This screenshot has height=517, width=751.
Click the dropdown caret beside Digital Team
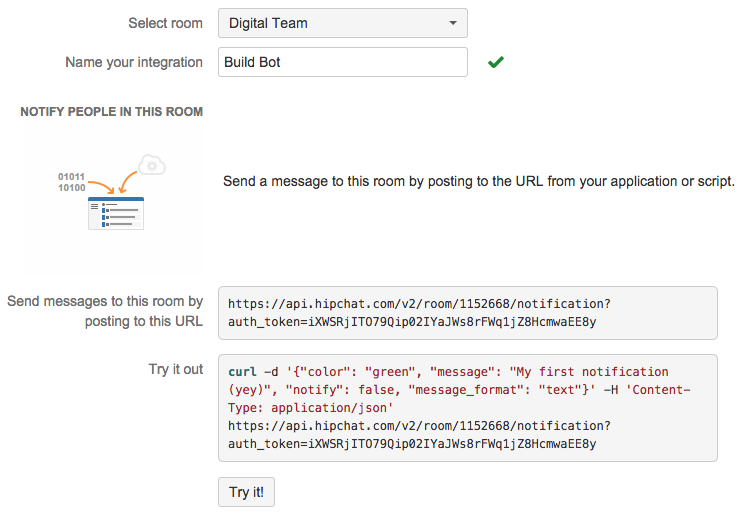[x=453, y=23]
